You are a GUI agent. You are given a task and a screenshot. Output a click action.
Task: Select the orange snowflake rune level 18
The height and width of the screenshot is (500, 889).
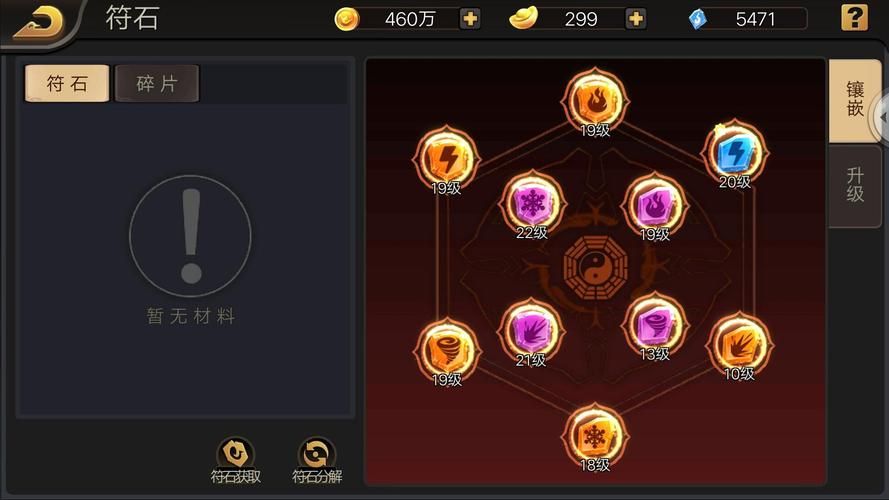coord(595,437)
